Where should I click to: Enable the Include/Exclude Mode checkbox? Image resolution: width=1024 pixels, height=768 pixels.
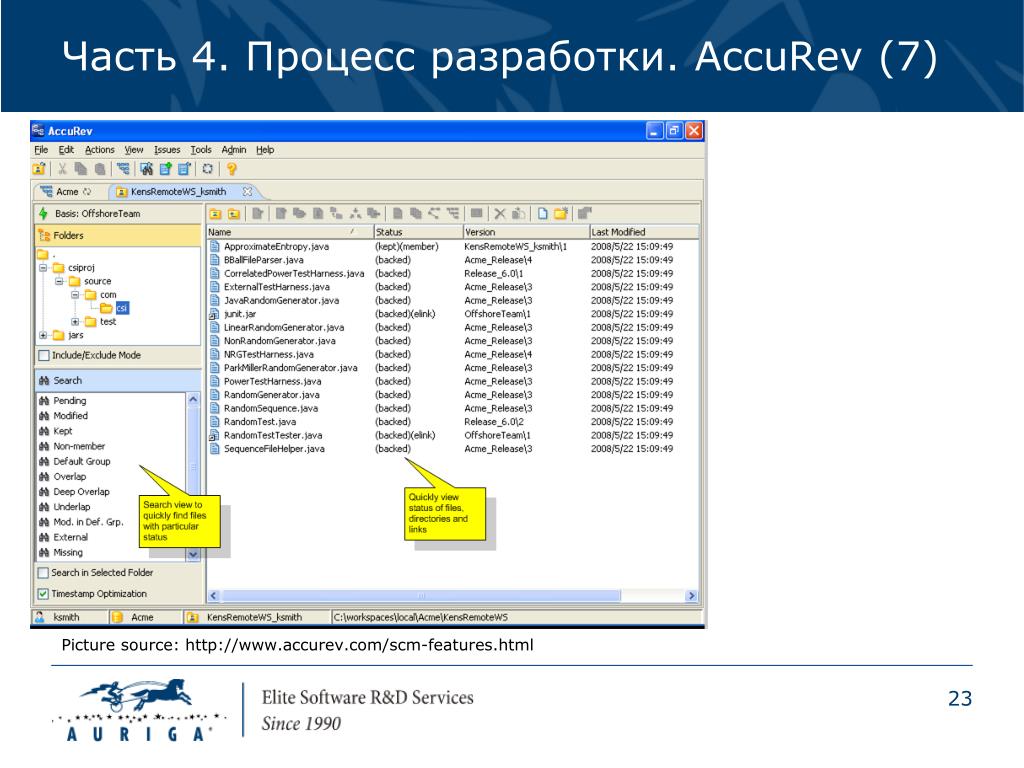44,355
